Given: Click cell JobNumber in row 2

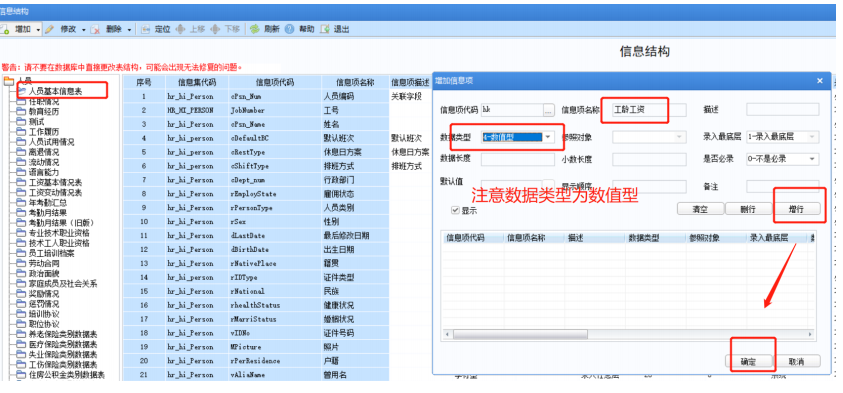Looking at the screenshot, I should [x=275, y=110].
